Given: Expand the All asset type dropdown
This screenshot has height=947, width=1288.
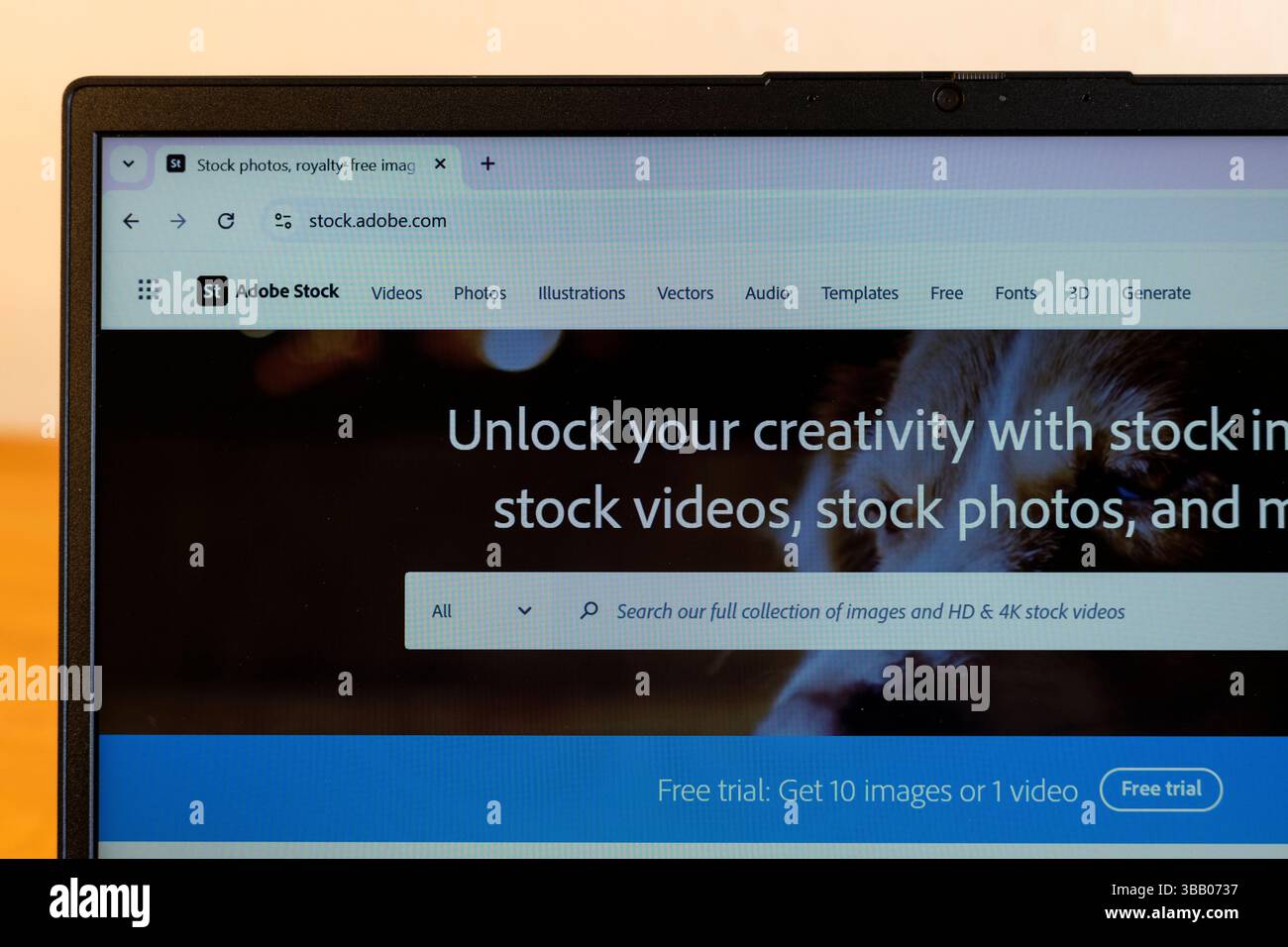Looking at the screenshot, I should [x=482, y=611].
